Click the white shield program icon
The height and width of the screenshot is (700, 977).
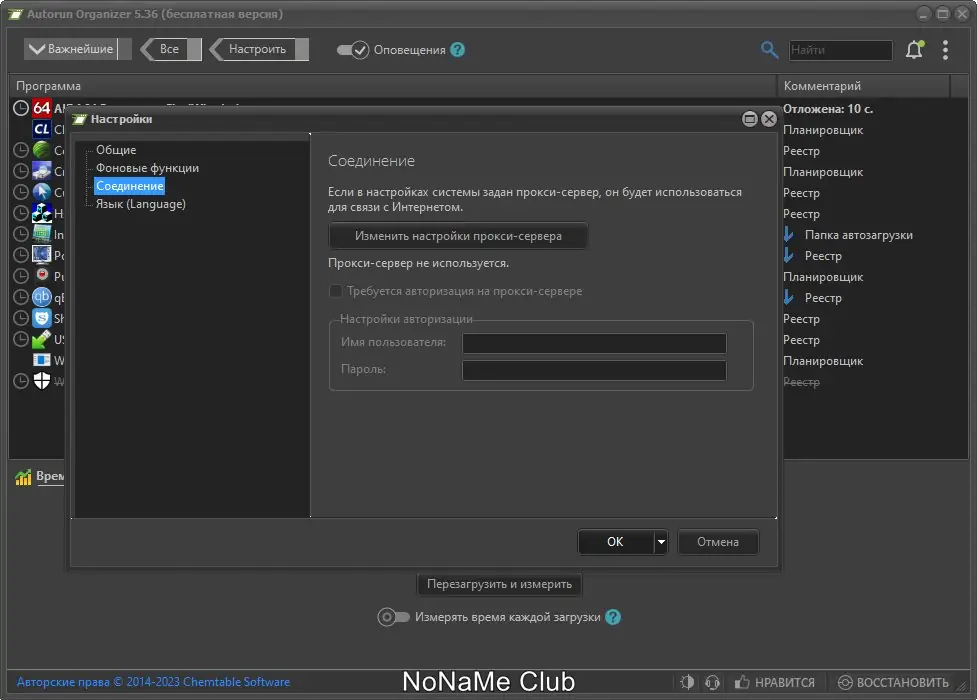pos(42,380)
